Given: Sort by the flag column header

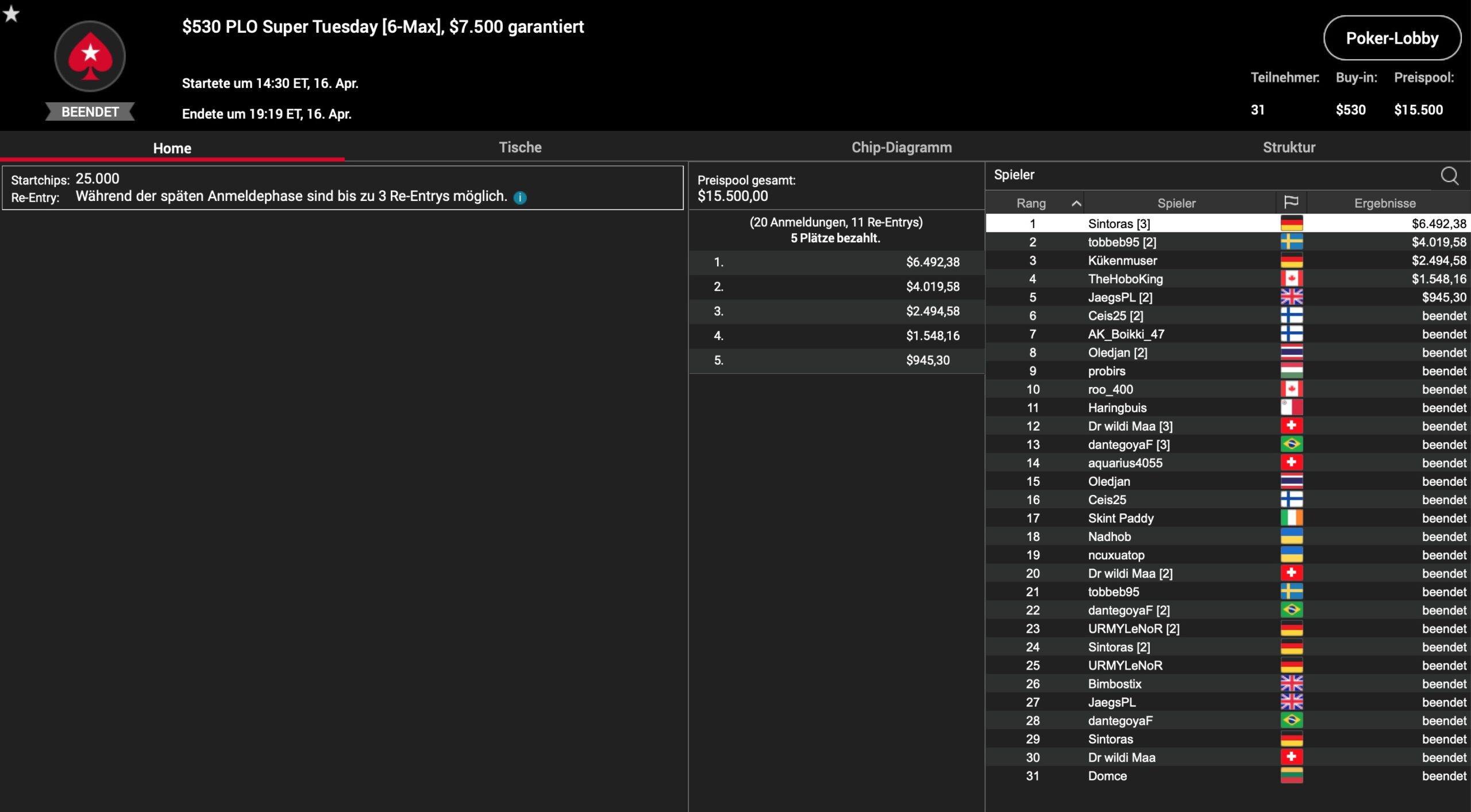Looking at the screenshot, I should pos(1291,203).
